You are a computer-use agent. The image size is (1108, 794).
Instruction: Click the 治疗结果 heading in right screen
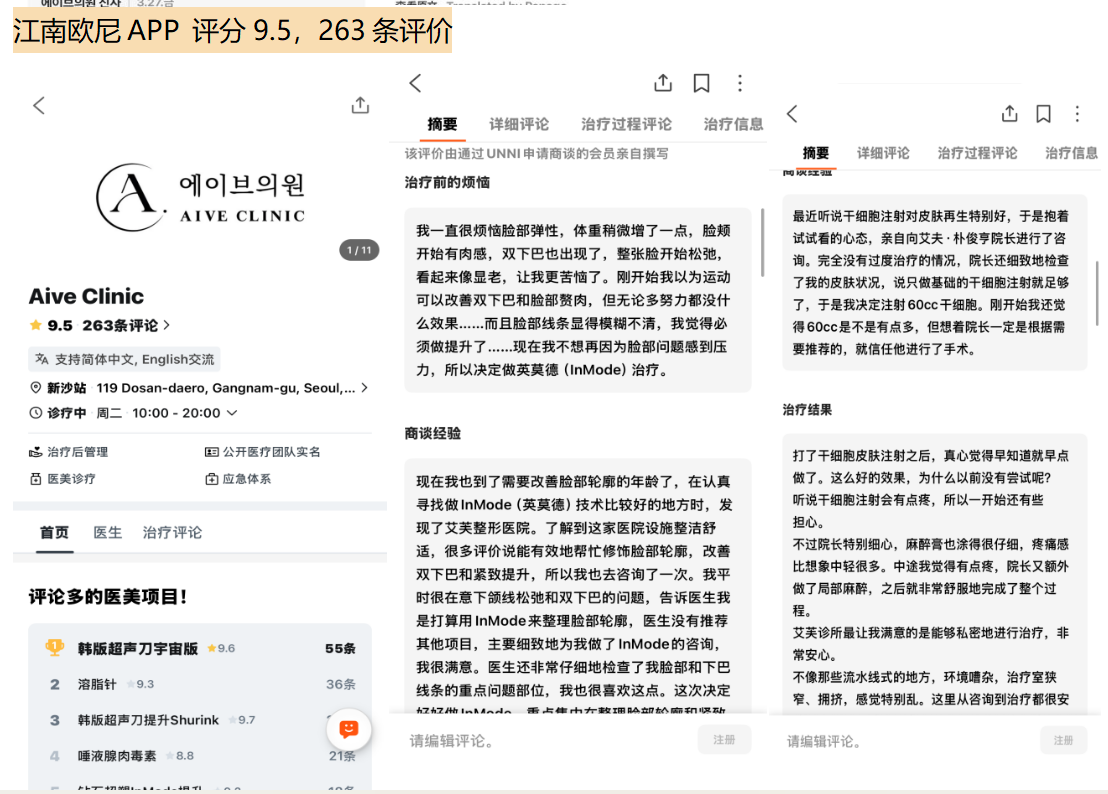pyautogui.click(x=807, y=410)
